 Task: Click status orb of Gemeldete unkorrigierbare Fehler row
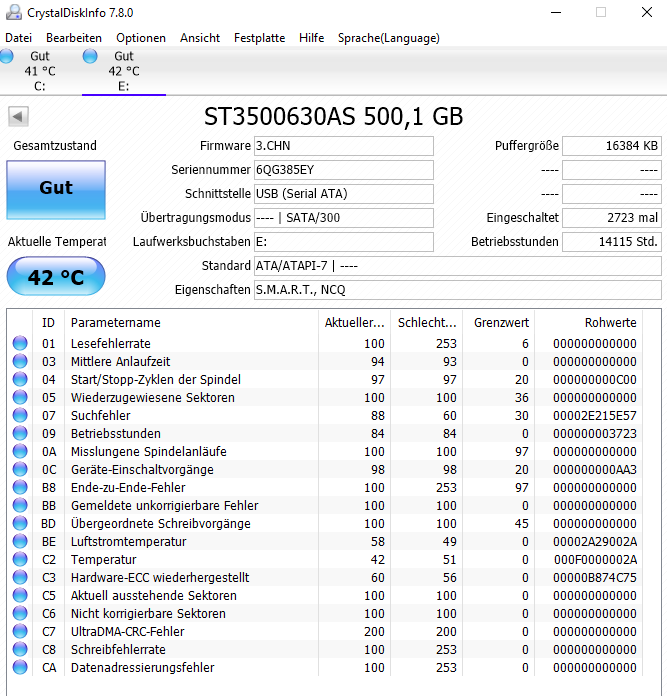pos(20,505)
